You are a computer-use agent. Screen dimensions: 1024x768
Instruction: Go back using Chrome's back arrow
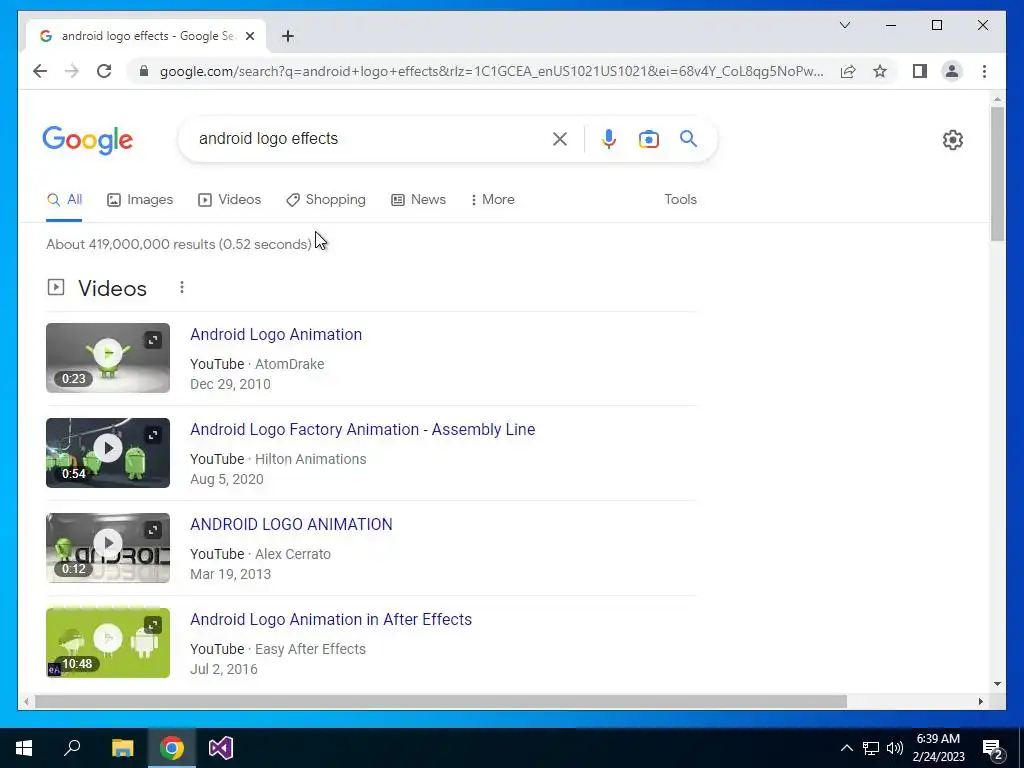(40, 71)
